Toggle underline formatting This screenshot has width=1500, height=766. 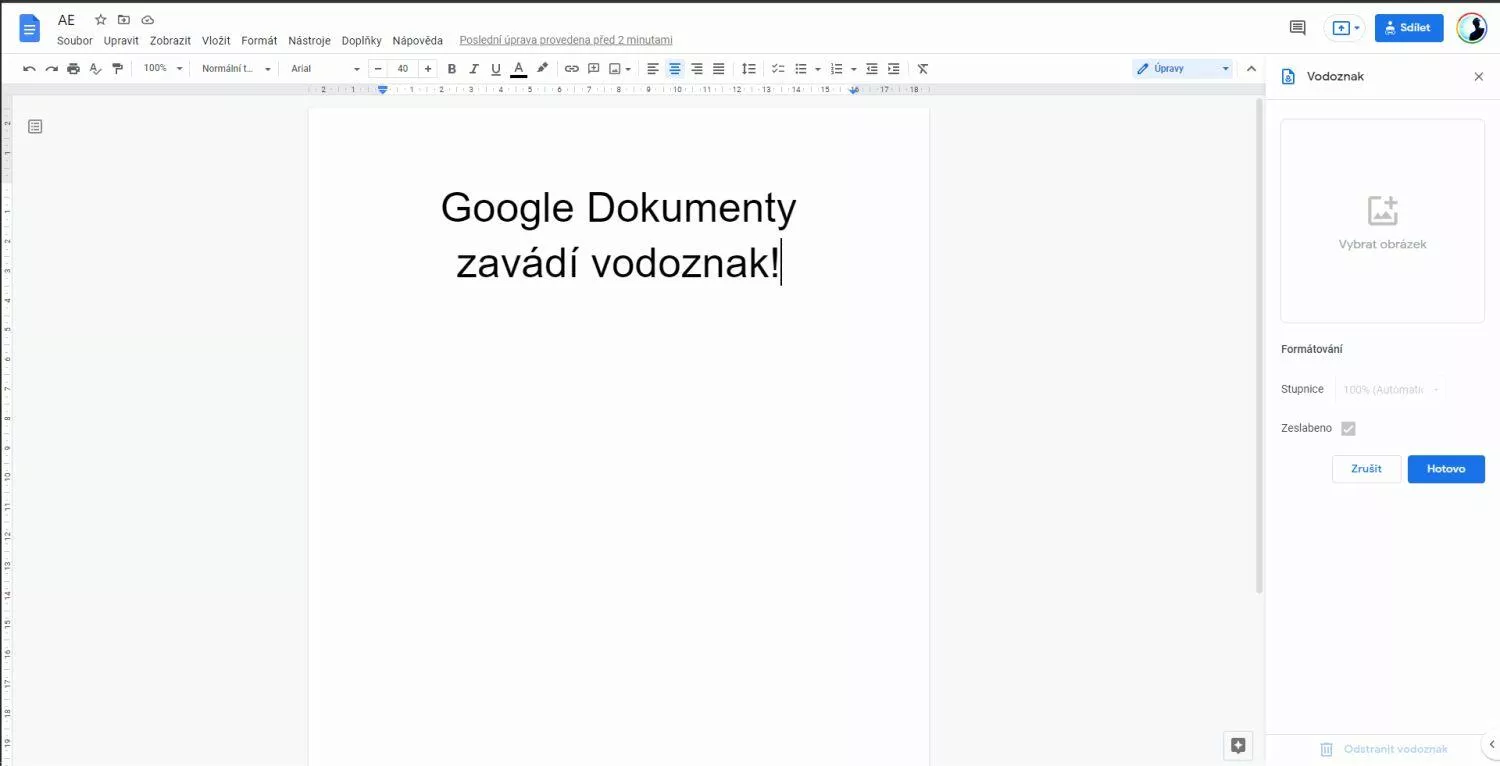pos(496,69)
